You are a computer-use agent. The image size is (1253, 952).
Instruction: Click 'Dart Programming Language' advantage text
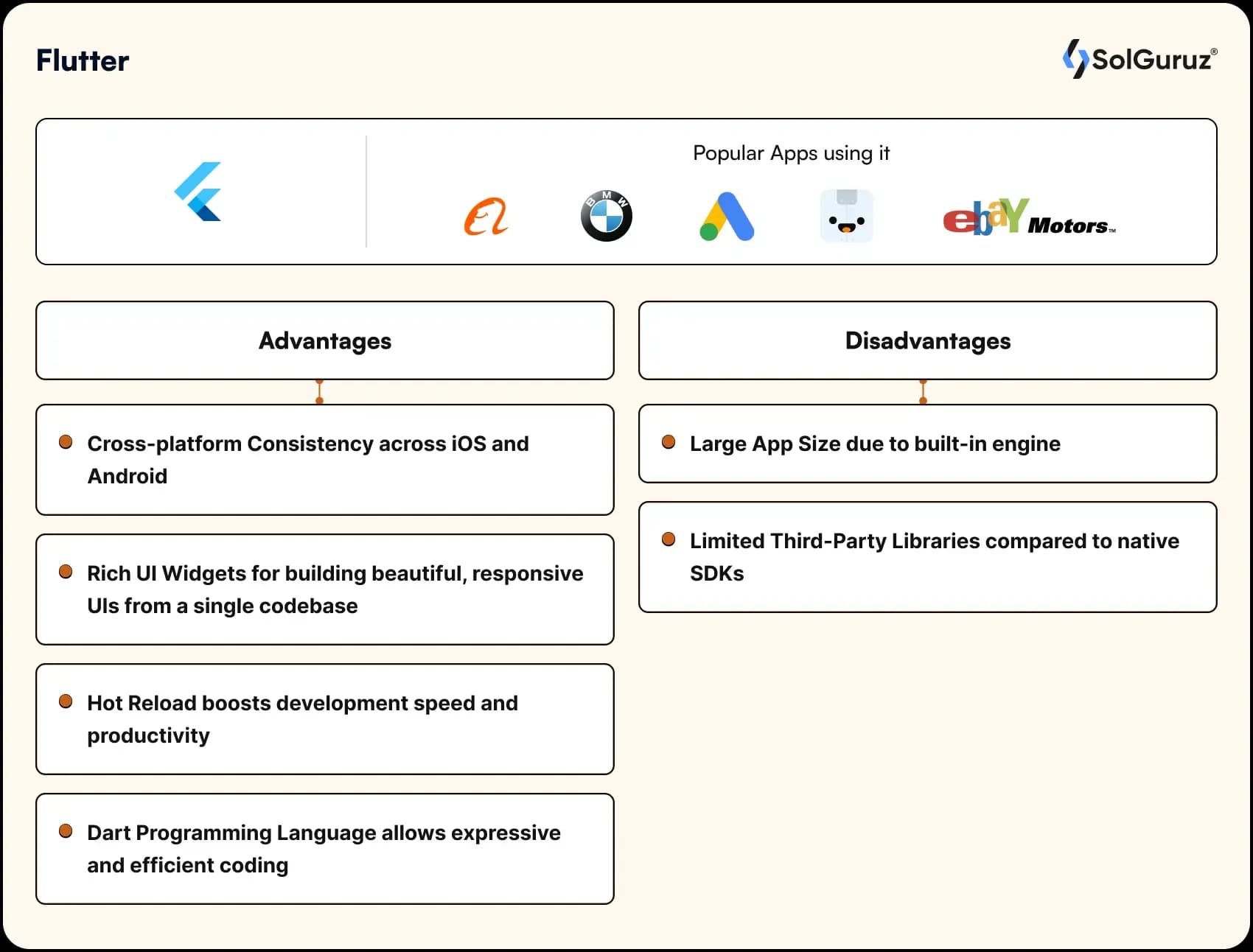point(324,849)
